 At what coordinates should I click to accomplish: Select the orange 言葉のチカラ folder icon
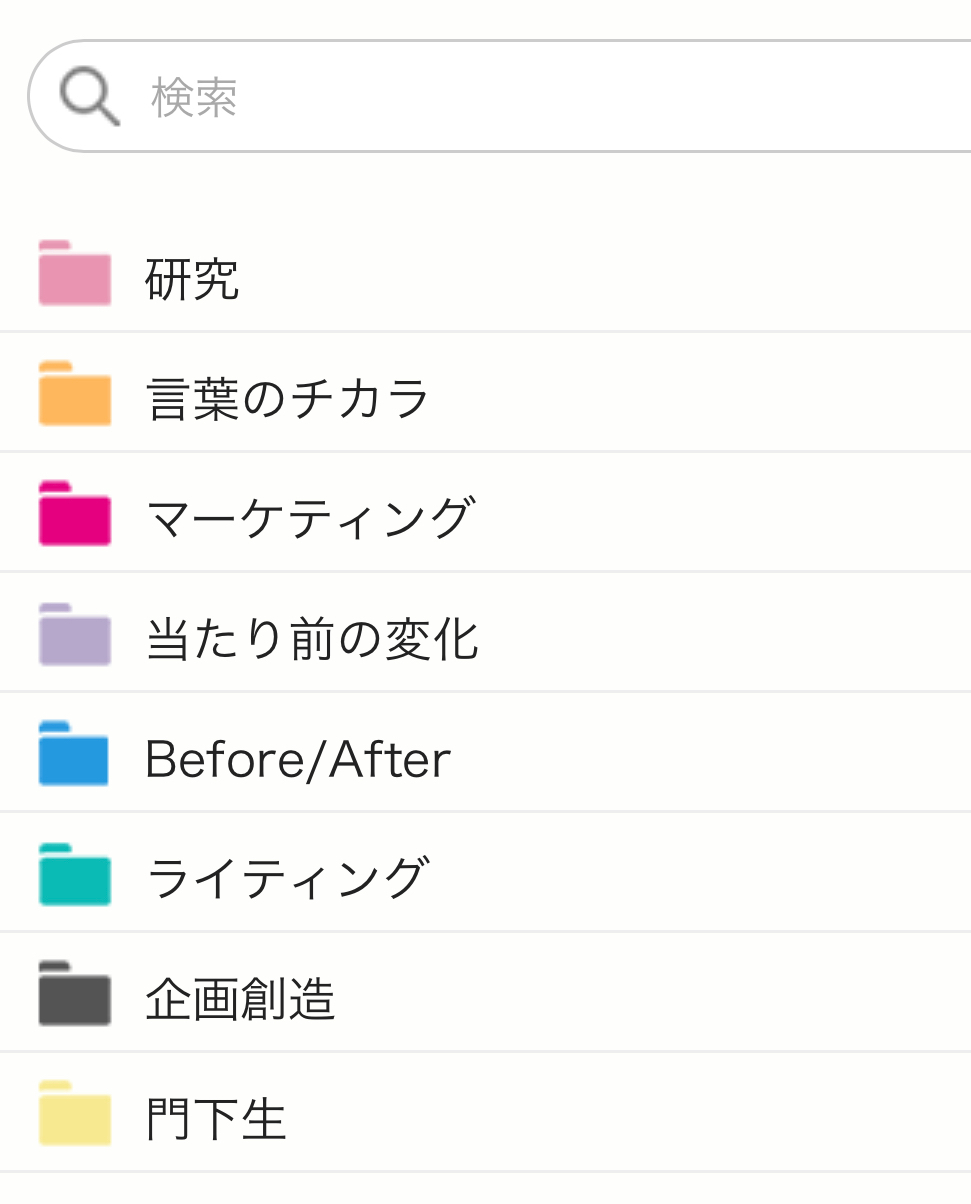coord(75,393)
